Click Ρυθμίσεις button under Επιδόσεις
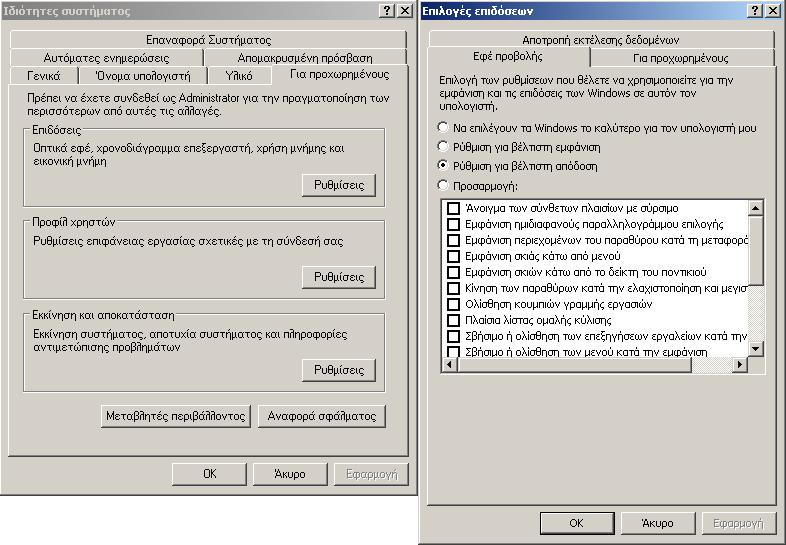Image resolution: width=786 pixels, height=545 pixels. coord(339,185)
